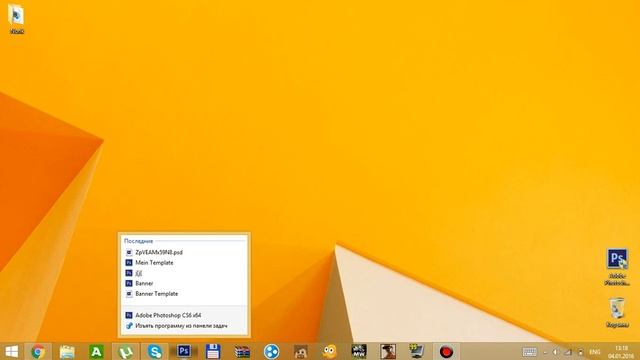
Task: Switch the ENG input language indicator
Action: (x=595, y=352)
